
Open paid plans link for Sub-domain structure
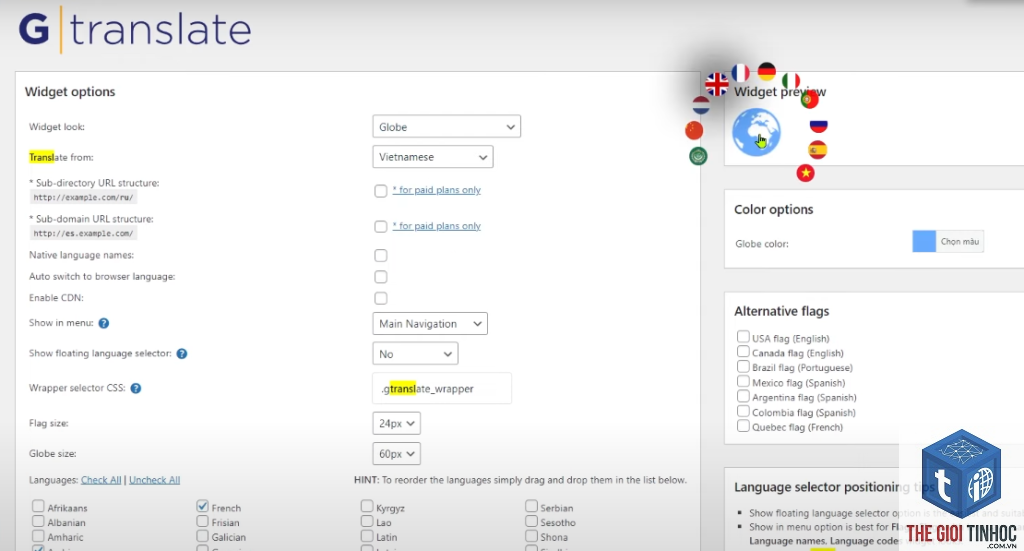tap(436, 226)
